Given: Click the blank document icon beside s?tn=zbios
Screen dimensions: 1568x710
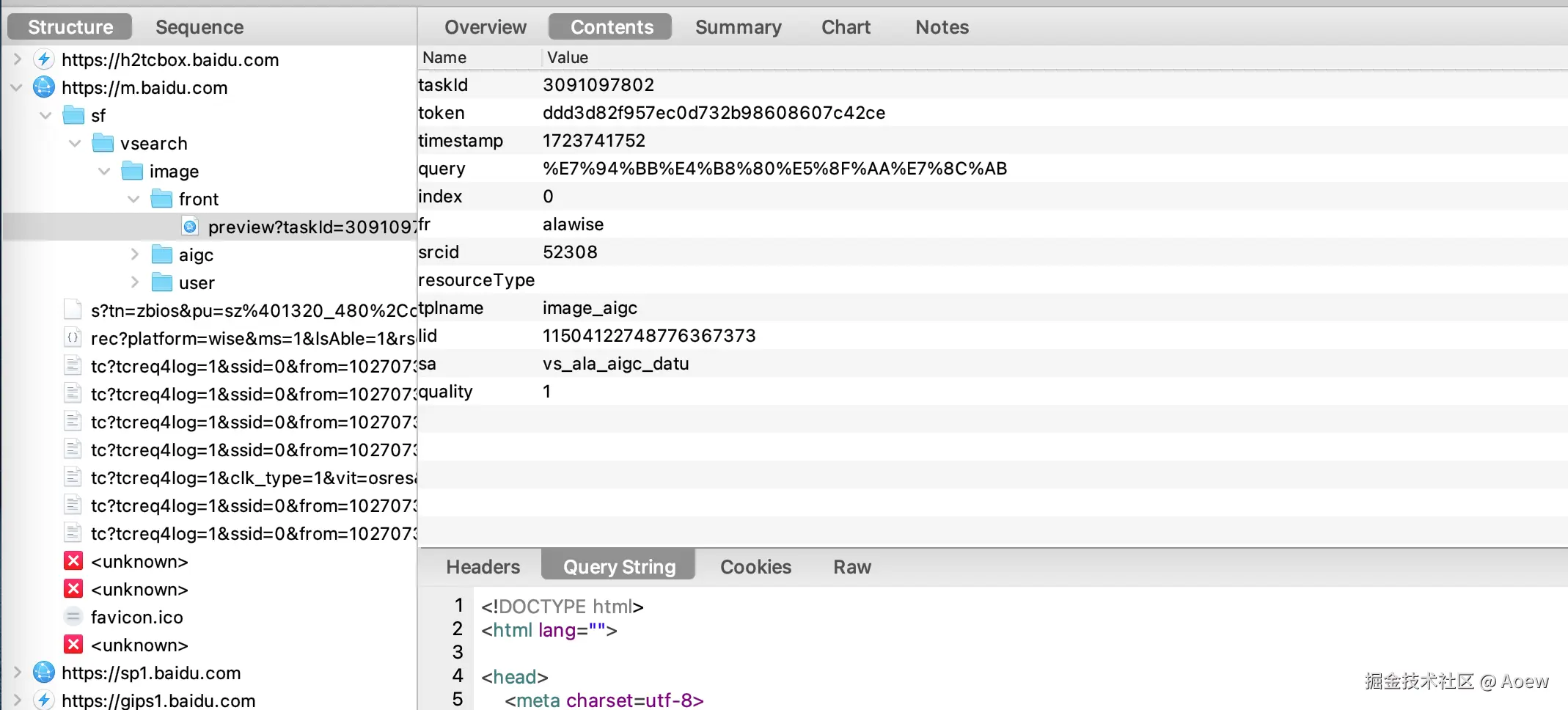Looking at the screenshot, I should pos(73,310).
